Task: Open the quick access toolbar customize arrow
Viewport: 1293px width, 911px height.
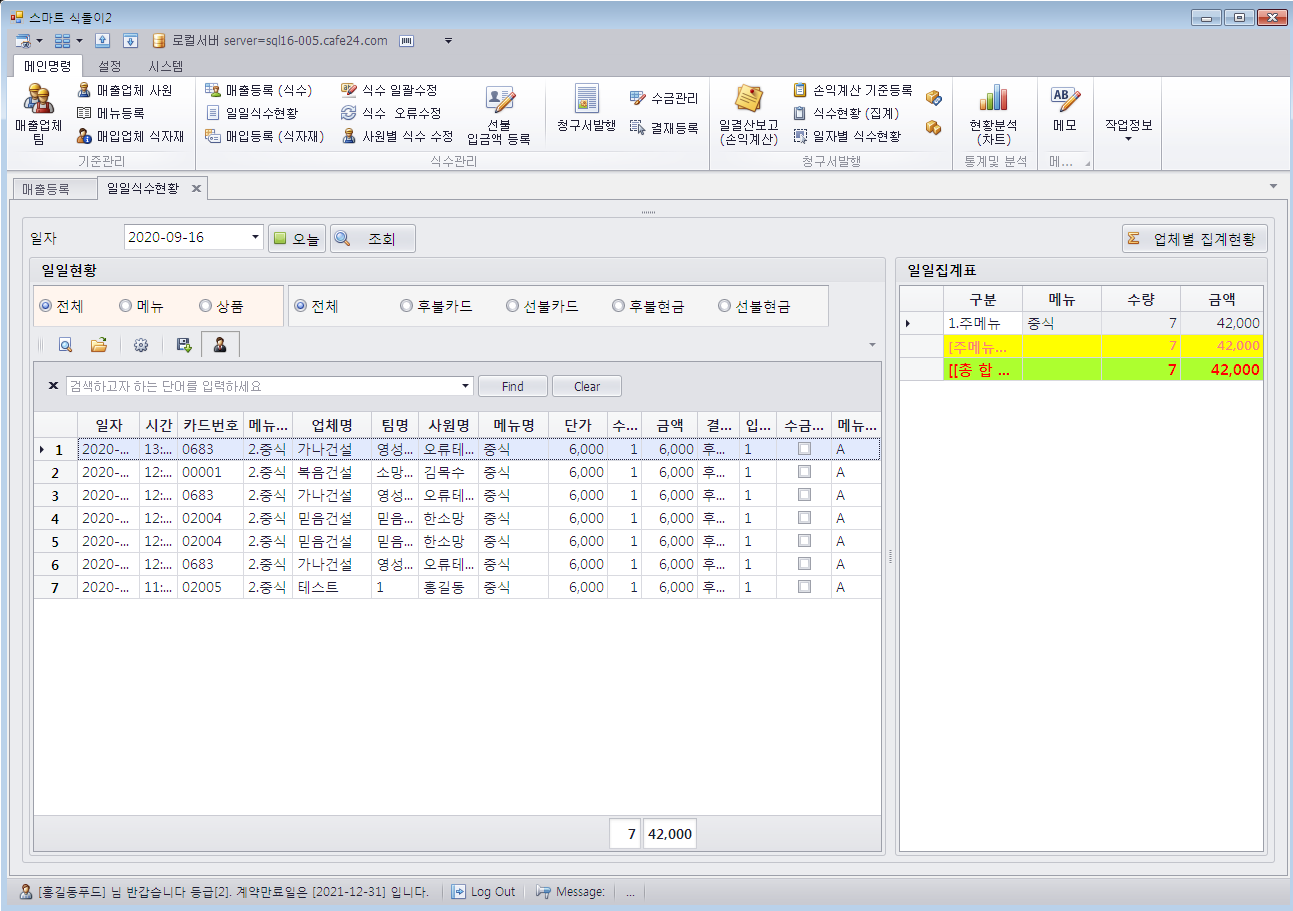Action: pyautogui.click(x=448, y=41)
